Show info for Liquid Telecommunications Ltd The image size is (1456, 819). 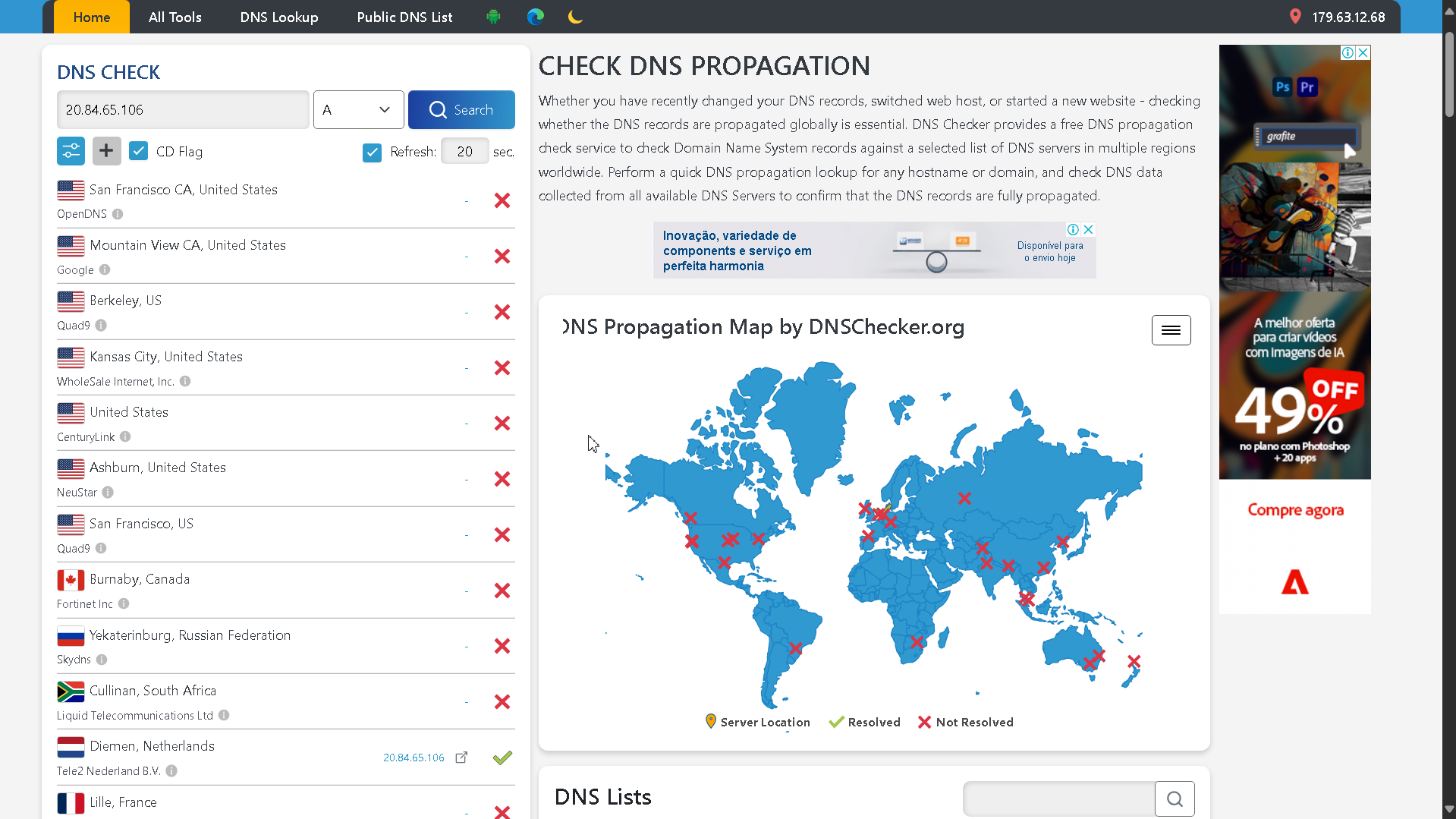[x=224, y=715]
